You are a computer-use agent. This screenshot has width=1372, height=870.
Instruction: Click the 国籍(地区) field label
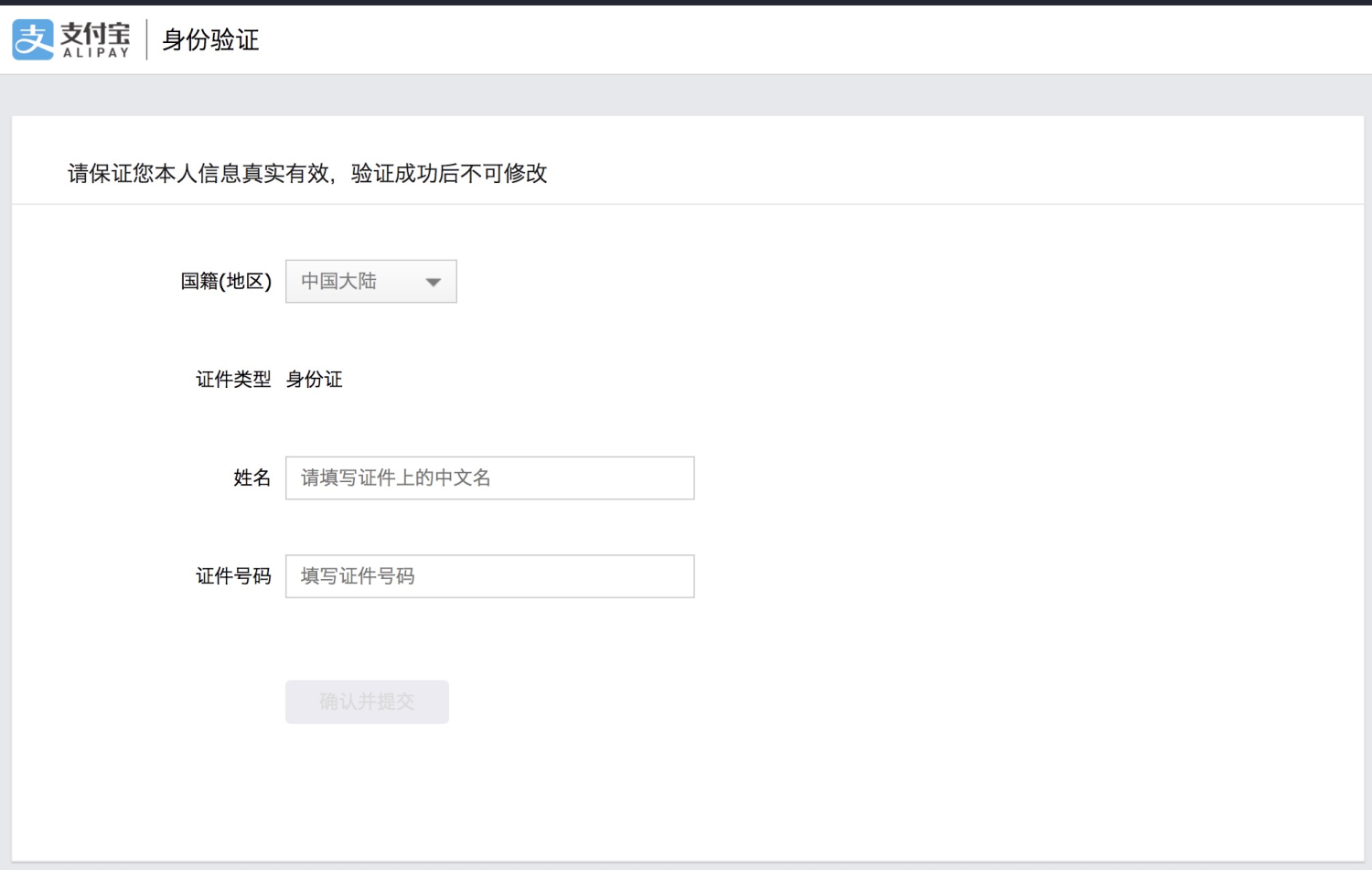tap(226, 282)
